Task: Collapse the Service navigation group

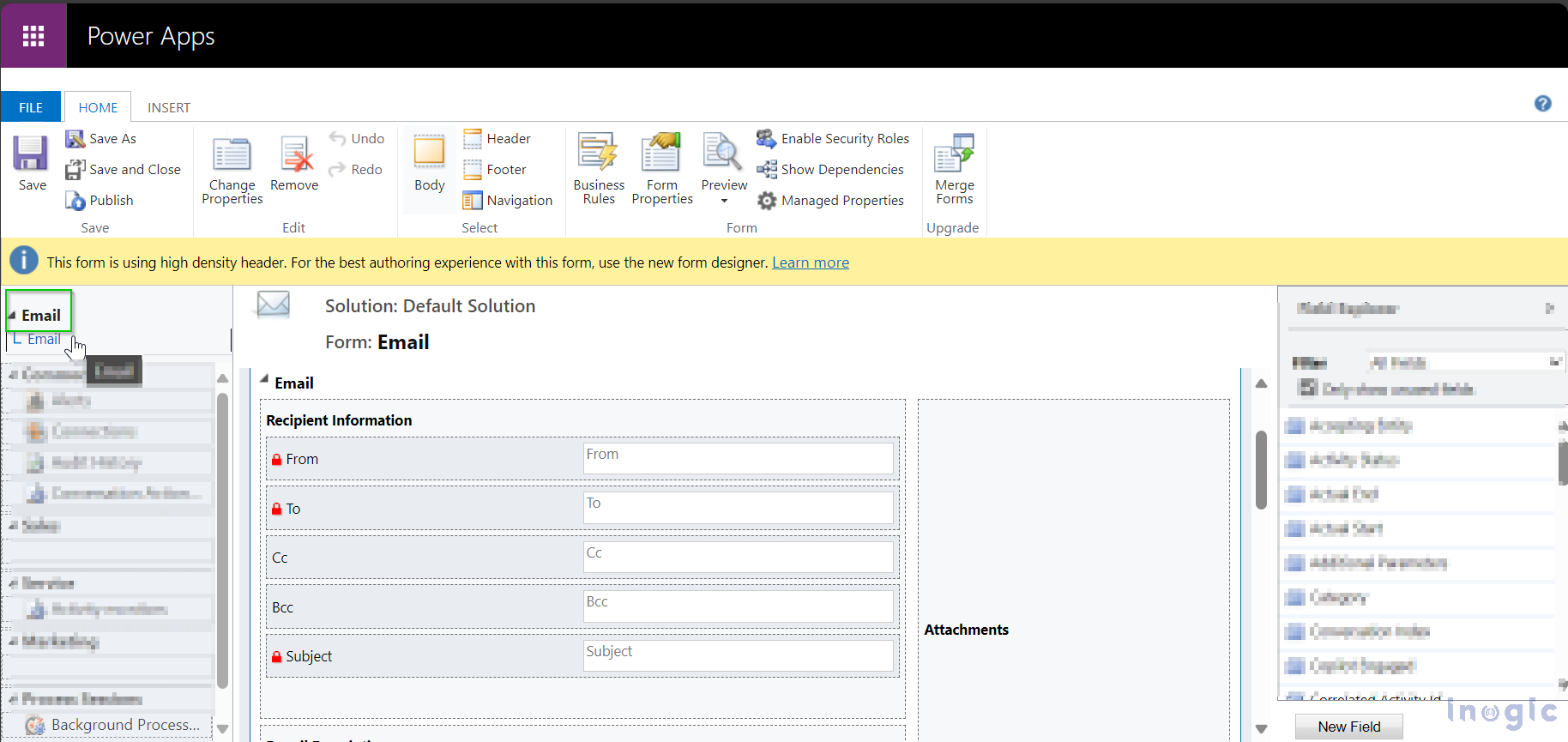Action: [13, 583]
